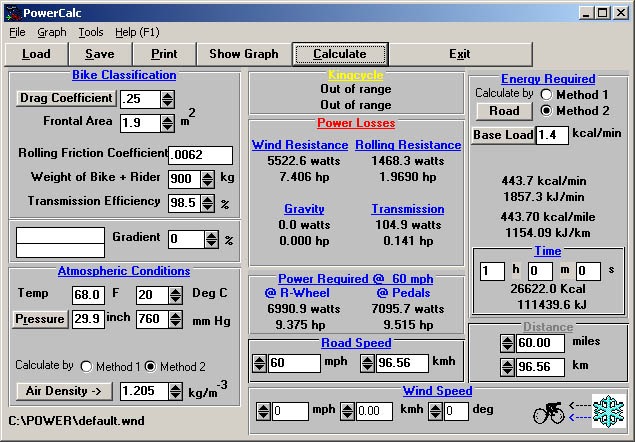Image resolution: width=635 pixels, height=442 pixels.
Task: Choose Atmospheric Conditions Method 1 radio
Action: 86,367
